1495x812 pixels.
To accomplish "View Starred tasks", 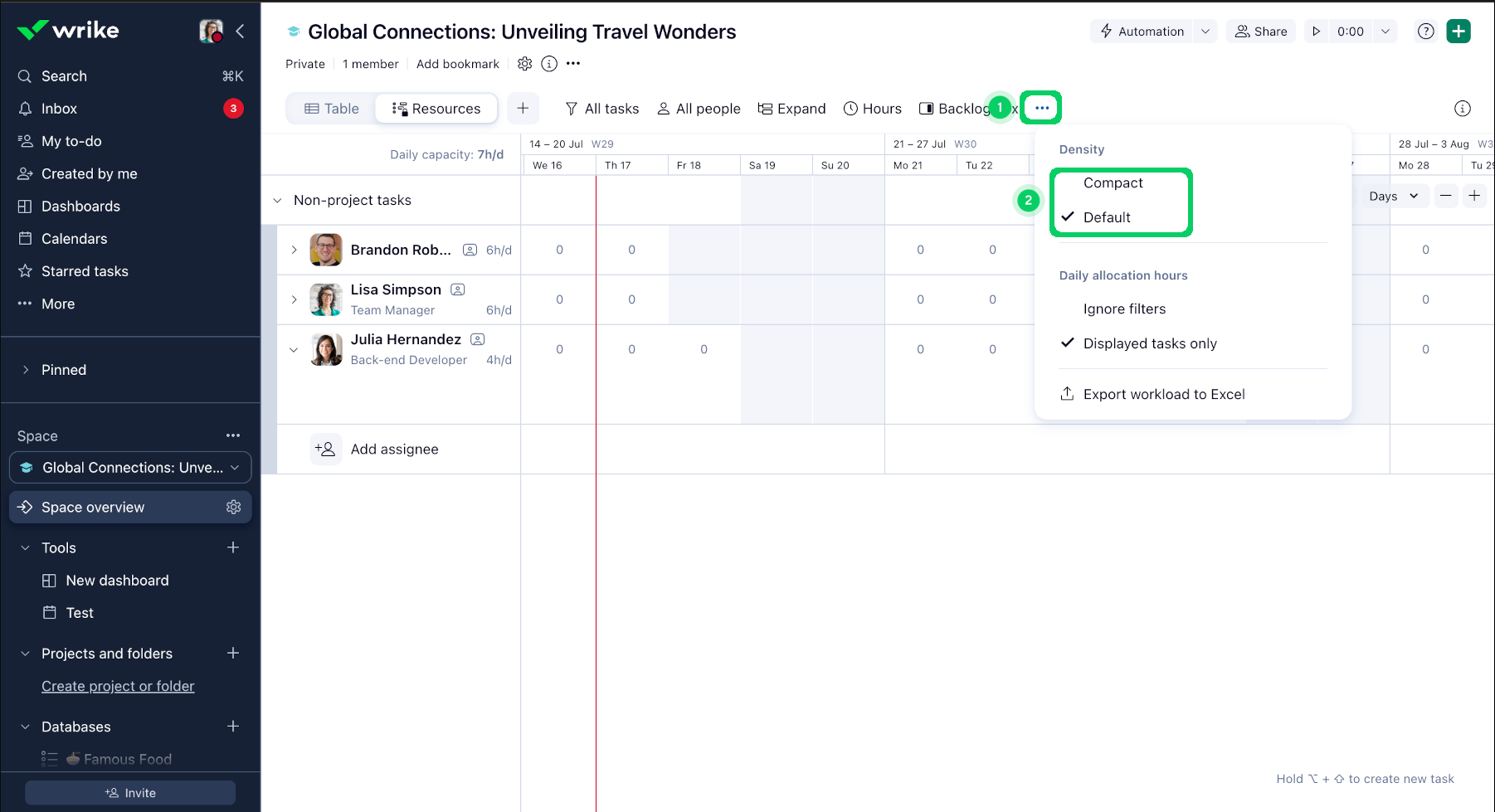I will coord(84,270).
